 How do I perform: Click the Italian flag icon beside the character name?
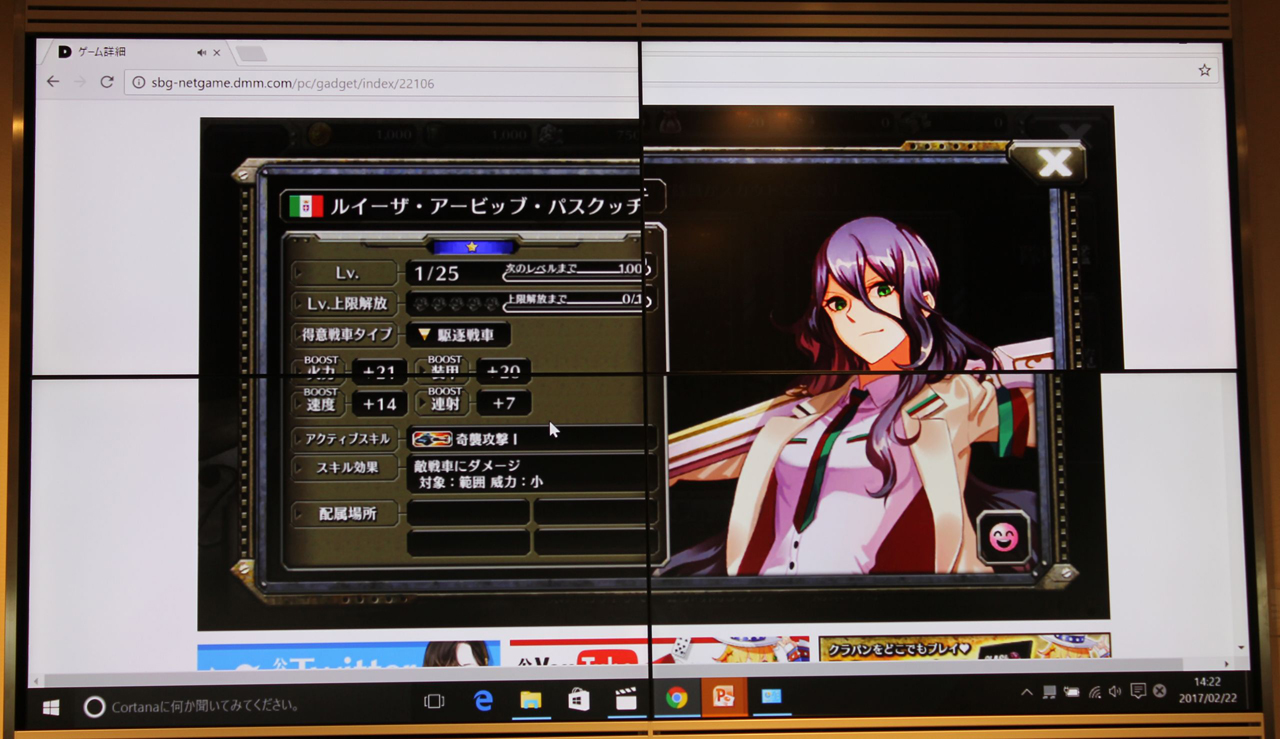pos(305,206)
